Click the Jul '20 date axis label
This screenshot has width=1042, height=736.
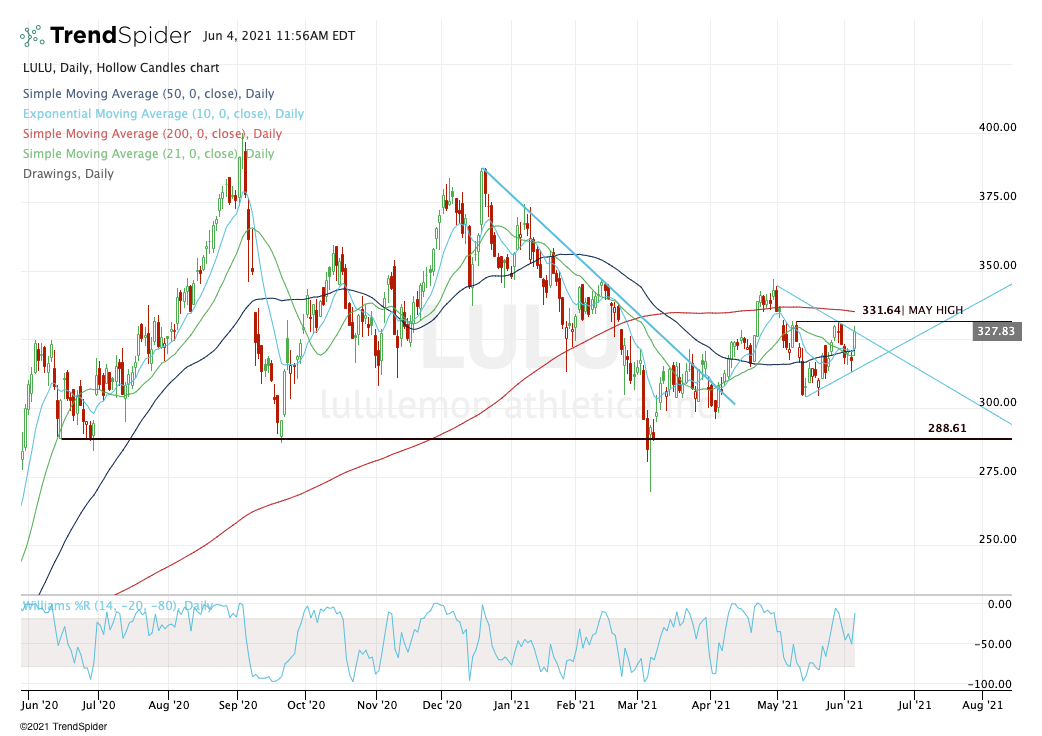(x=98, y=705)
